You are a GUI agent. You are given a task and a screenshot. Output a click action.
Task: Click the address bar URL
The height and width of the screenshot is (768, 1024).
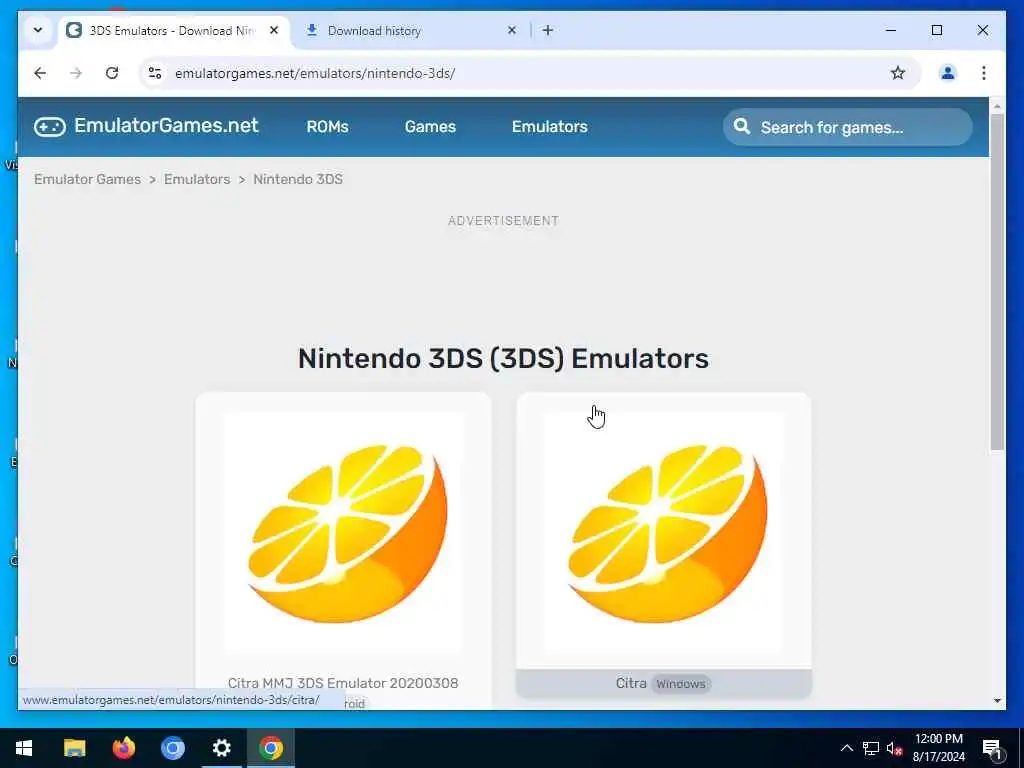click(x=315, y=73)
